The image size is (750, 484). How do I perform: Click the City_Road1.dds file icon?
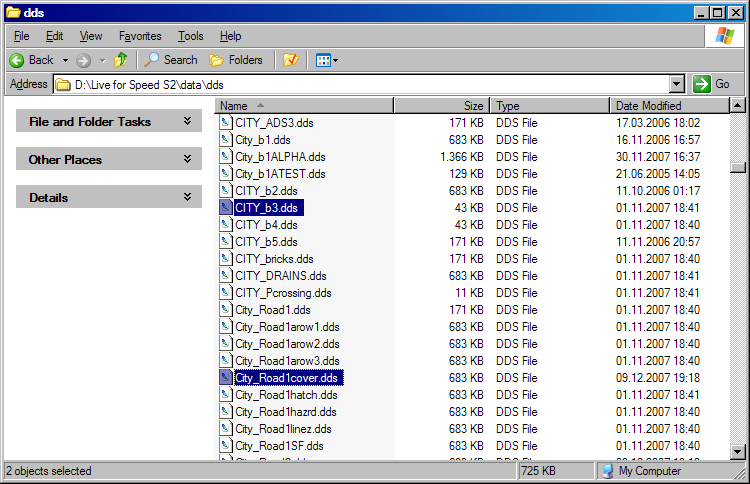click(x=226, y=309)
